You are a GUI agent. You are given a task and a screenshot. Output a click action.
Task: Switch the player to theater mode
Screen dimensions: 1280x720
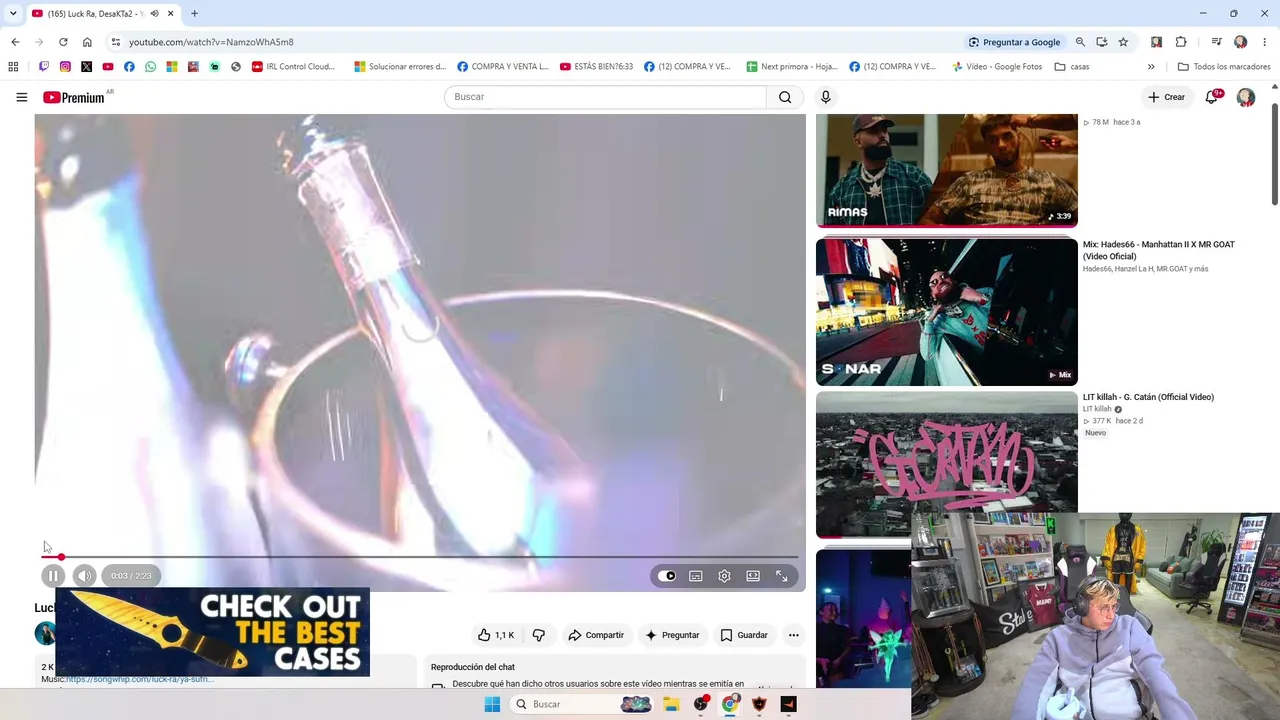tap(753, 576)
